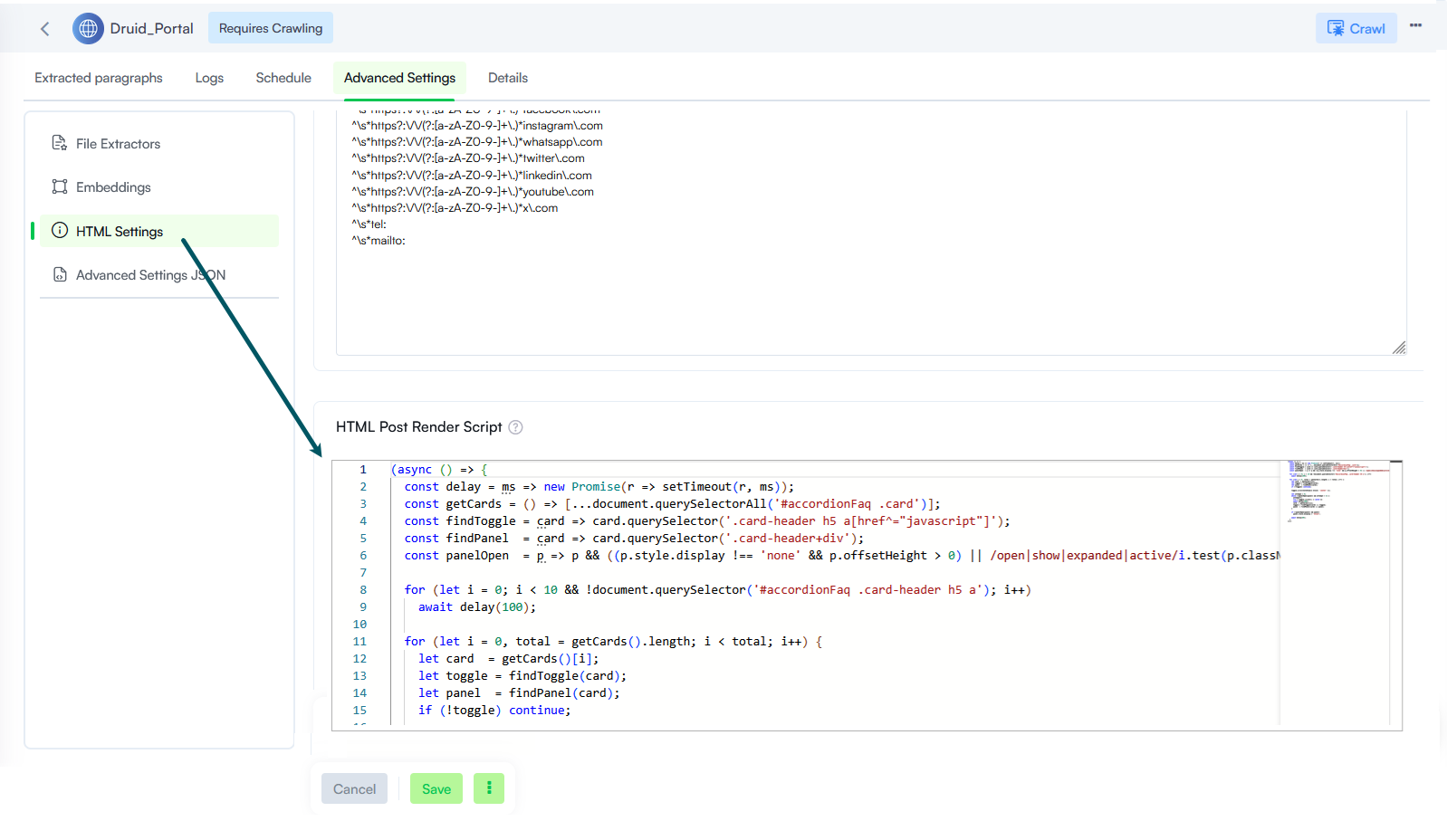Click the green Save button
Screen dimensions: 1447x840
(x=436, y=788)
